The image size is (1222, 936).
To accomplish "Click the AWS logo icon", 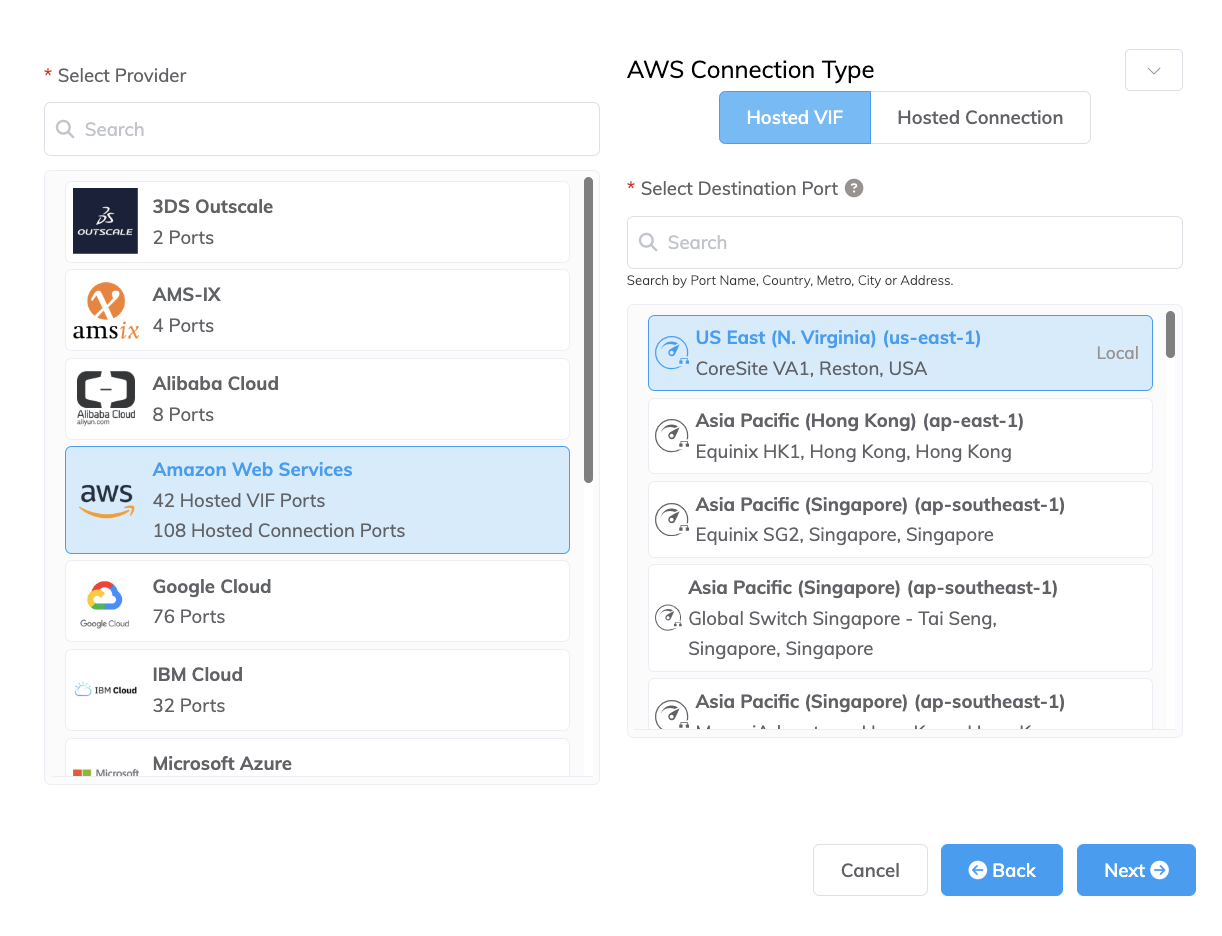I will 106,500.
